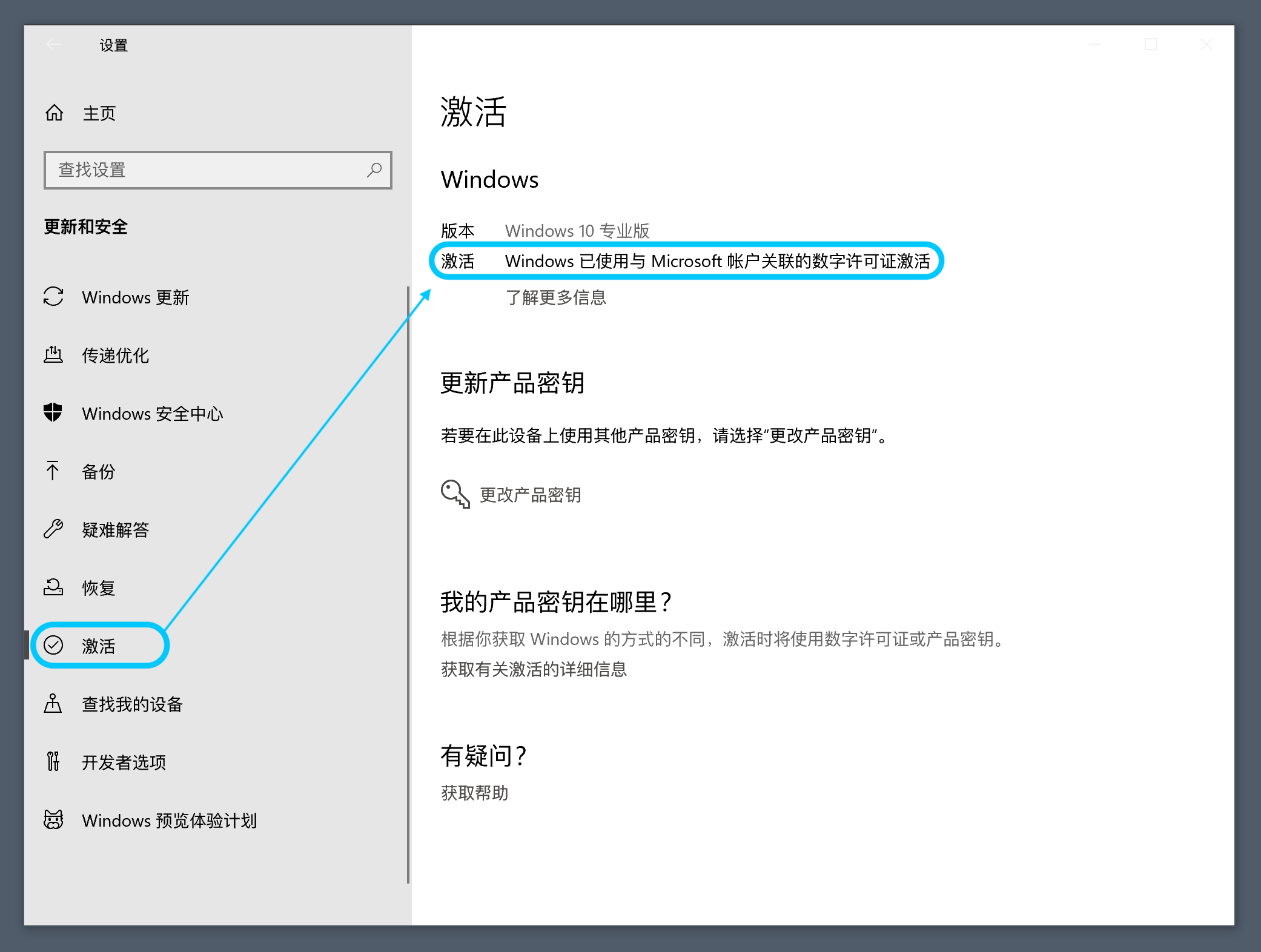Click the checkmark circle icon for 激活
This screenshot has height=952, width=1261.
[53, 645]
